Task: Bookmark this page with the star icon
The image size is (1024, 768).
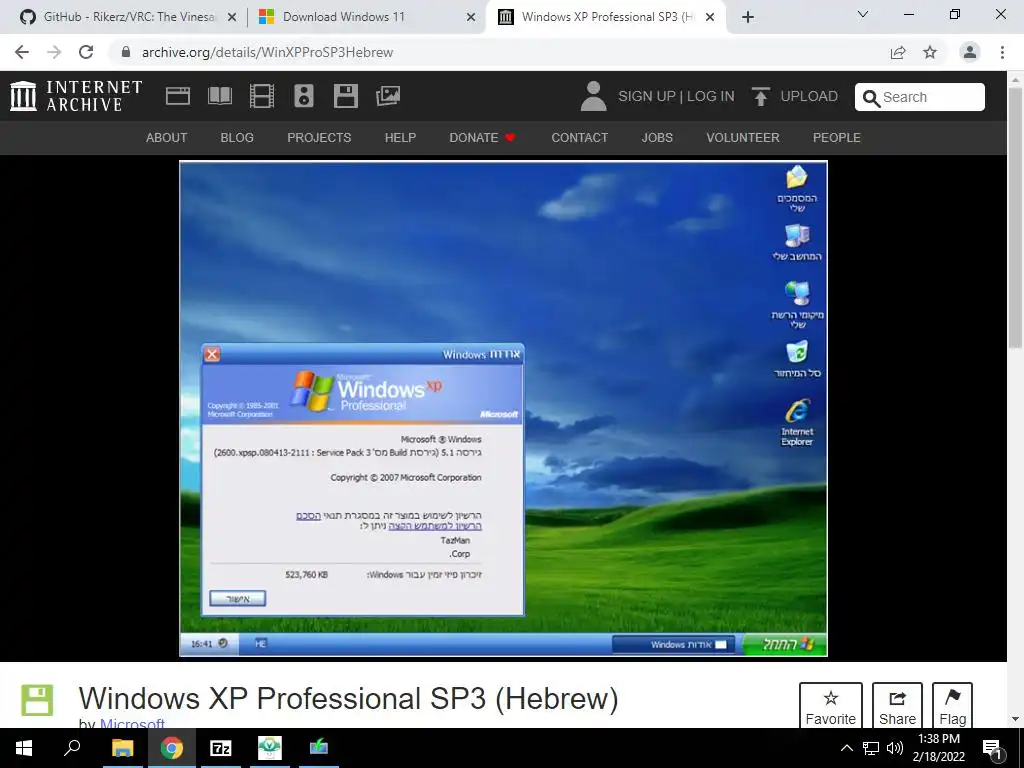Action: point(930,52)
